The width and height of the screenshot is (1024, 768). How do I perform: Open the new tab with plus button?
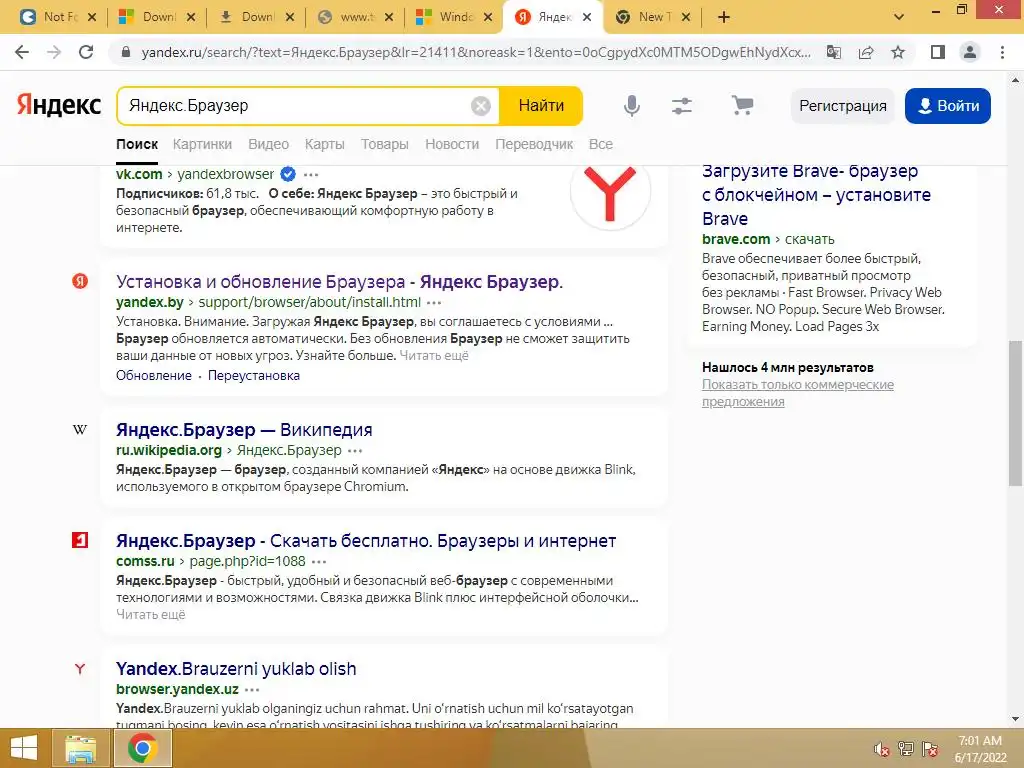[x=724, y=17]
